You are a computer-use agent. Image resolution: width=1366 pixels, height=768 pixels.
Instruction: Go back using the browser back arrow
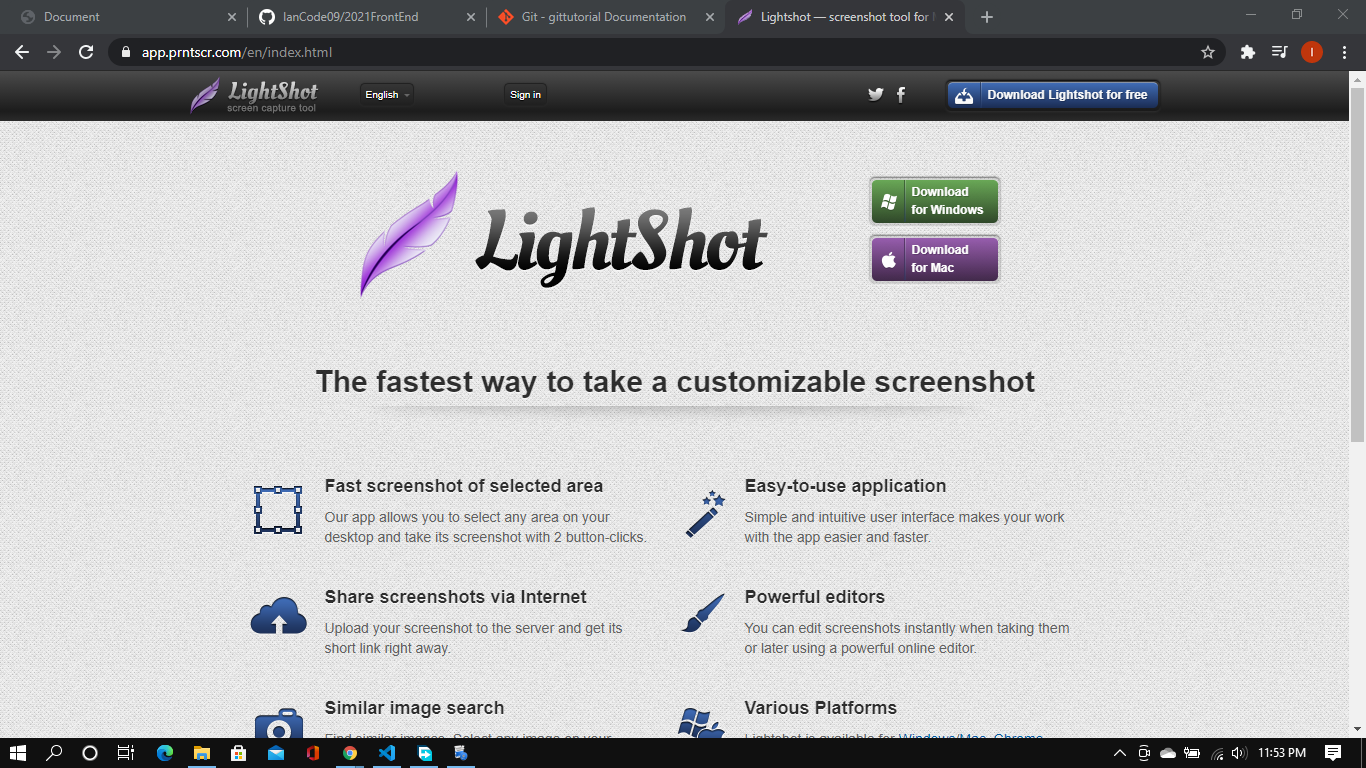pyautogui.click(x=22, y=52)
